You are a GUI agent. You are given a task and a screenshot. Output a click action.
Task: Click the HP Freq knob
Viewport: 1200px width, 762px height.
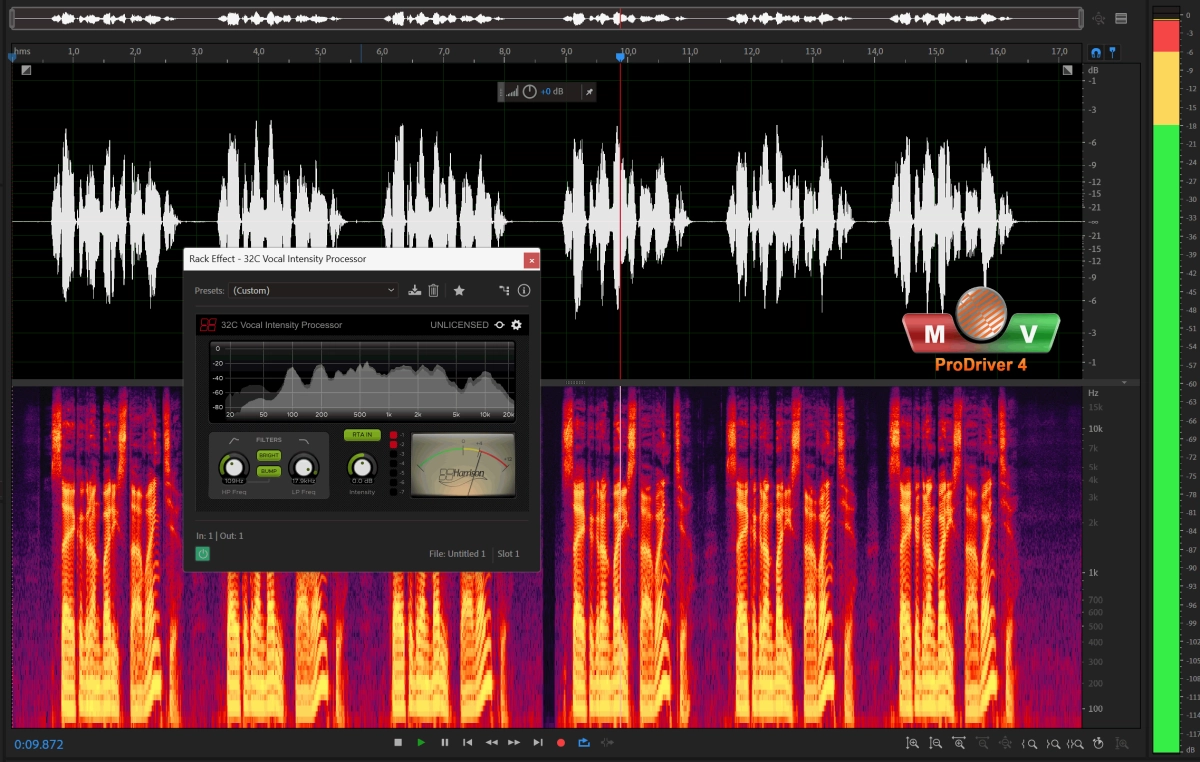tap(234, 465)
